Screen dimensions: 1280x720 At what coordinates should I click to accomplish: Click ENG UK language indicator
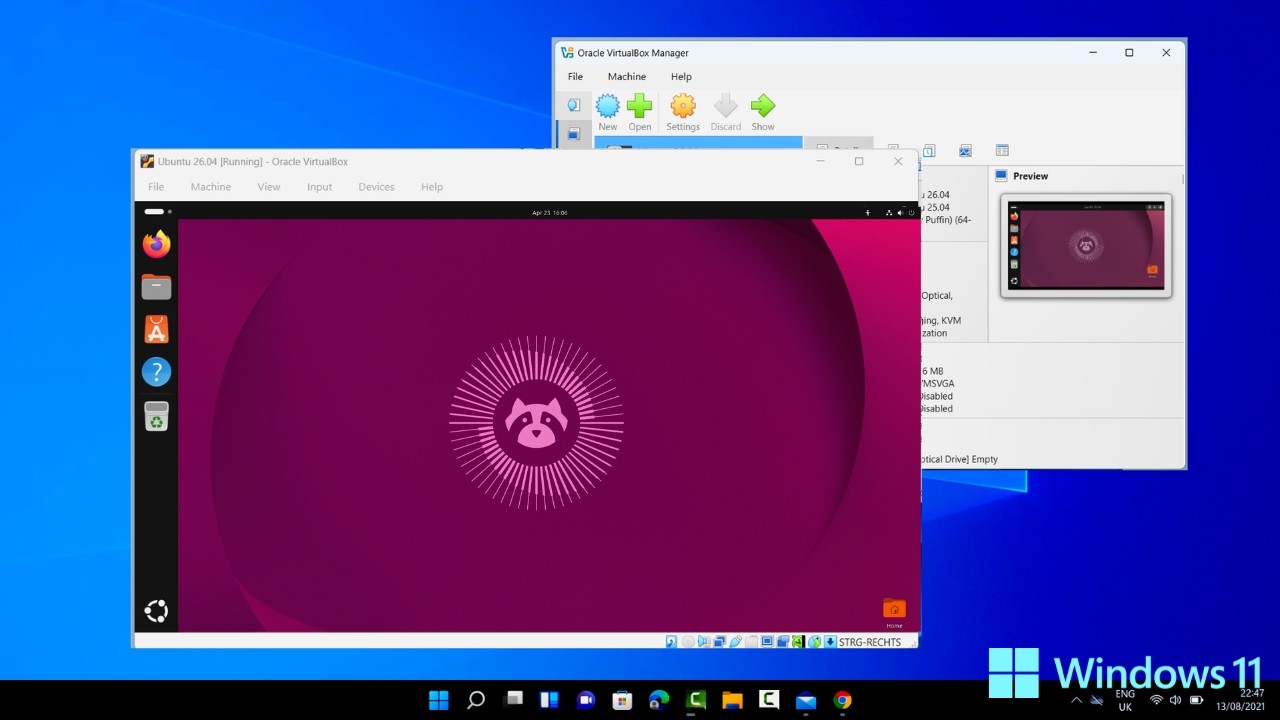(x=1125, y=700)
